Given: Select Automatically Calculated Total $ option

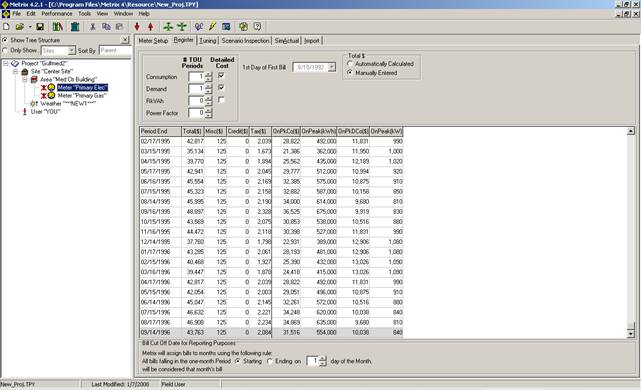Looking at the screenshot, I should click(x=350, y=64).
